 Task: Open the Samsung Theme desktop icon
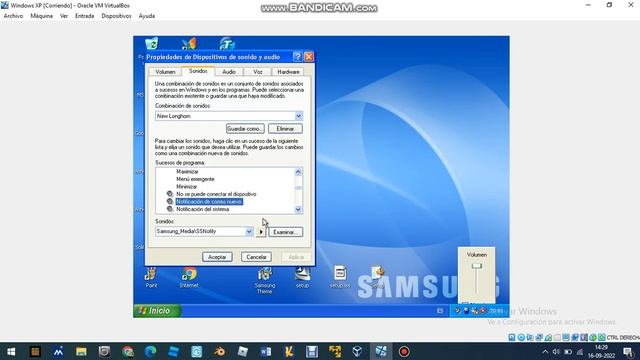click(x=264, y=280)
